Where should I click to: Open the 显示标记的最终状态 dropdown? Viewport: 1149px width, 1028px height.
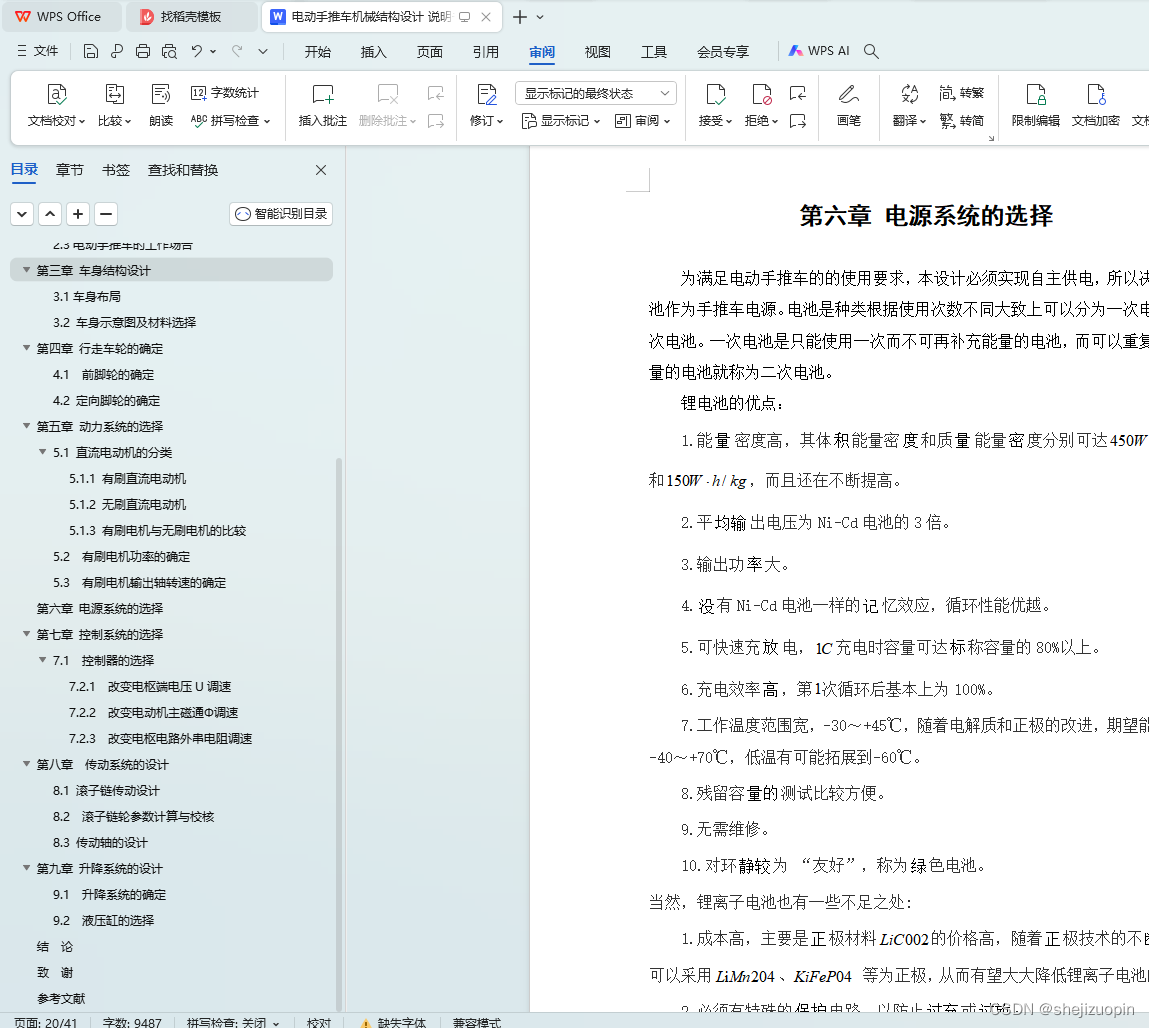pyautogui.click(x=596, y=93)
